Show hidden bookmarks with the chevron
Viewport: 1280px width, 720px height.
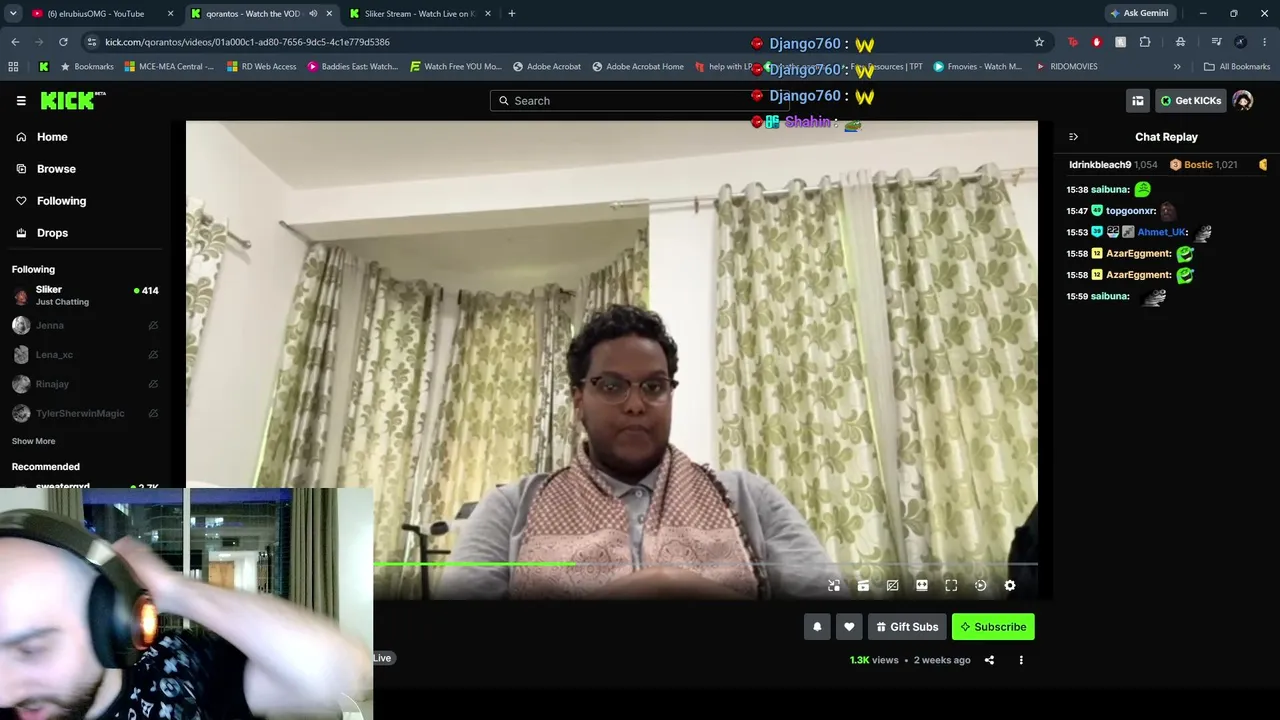click(1177, 67)
